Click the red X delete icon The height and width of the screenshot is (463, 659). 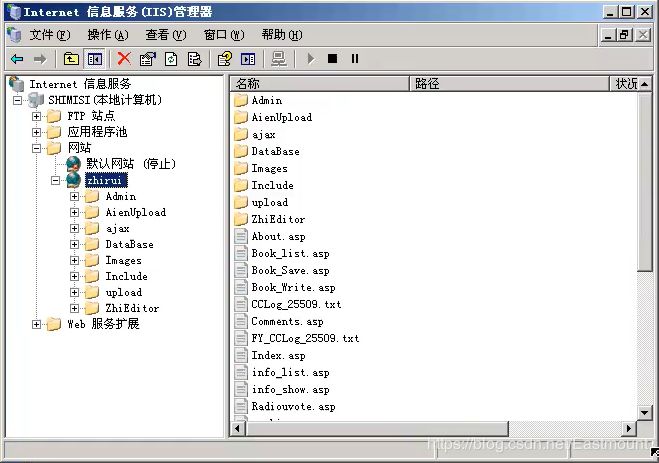(x=124, y=59)
